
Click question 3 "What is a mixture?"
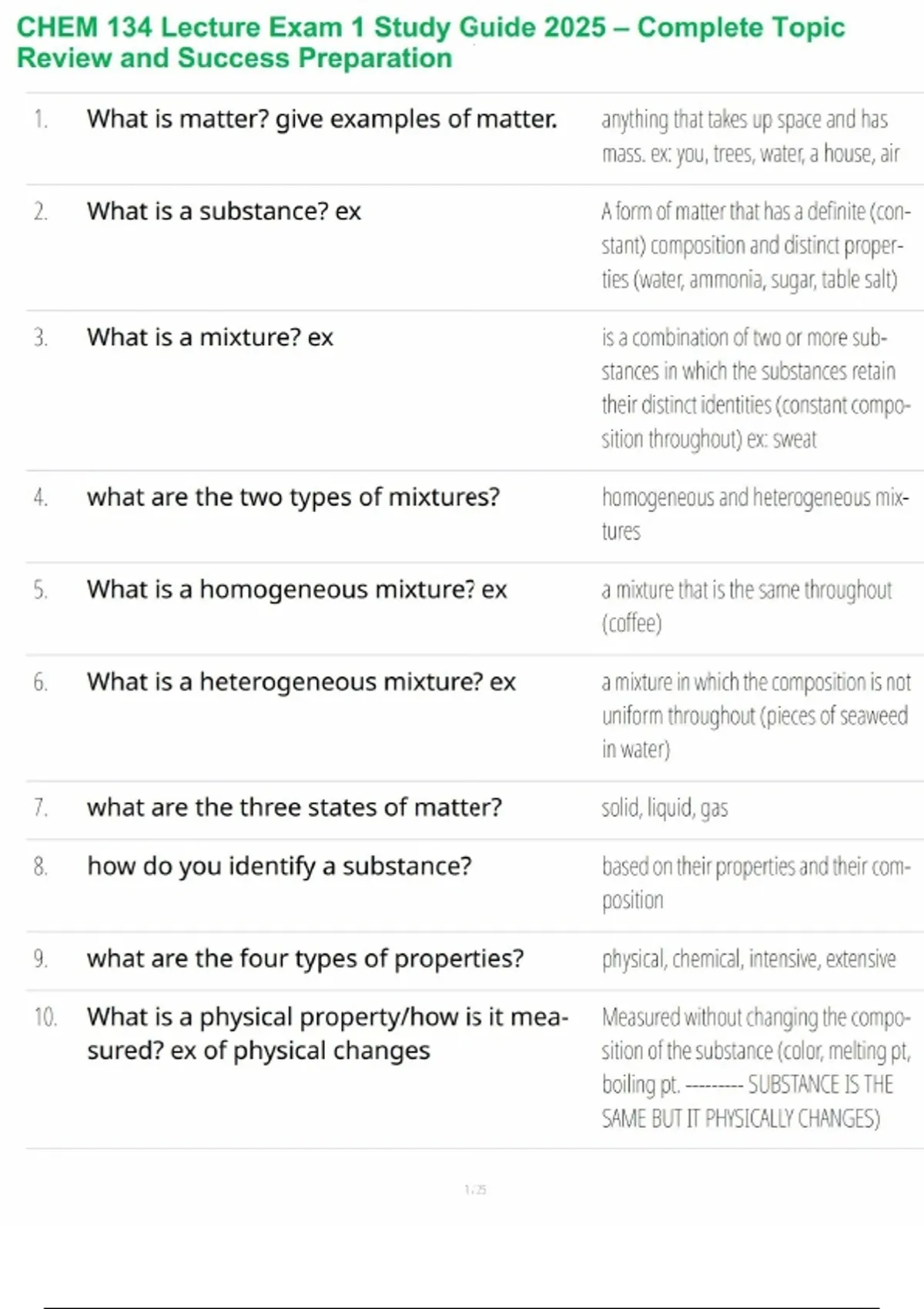pyautogui.click(x=209, y=337)
